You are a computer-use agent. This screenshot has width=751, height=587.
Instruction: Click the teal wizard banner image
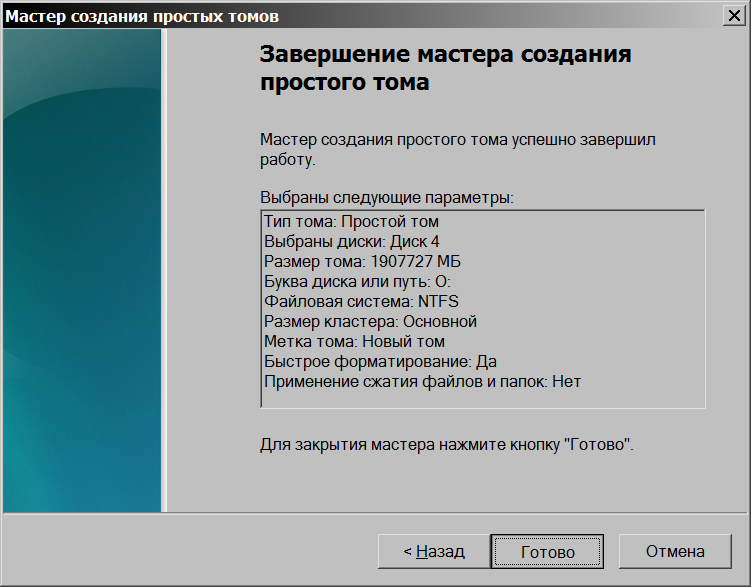(x=82, y=270)
